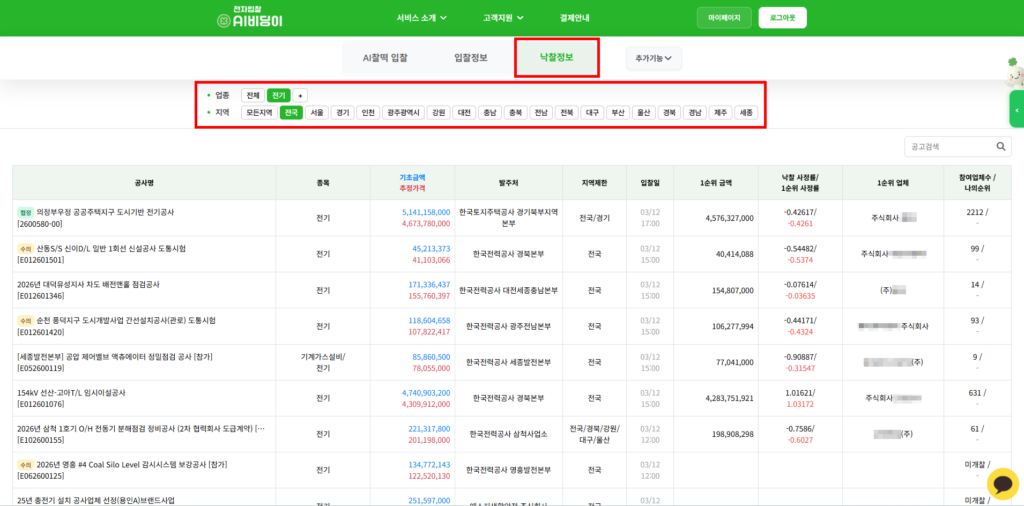Click the AI비딩이 logo in header
1024x506 pixels.
[x=250, y=18]
